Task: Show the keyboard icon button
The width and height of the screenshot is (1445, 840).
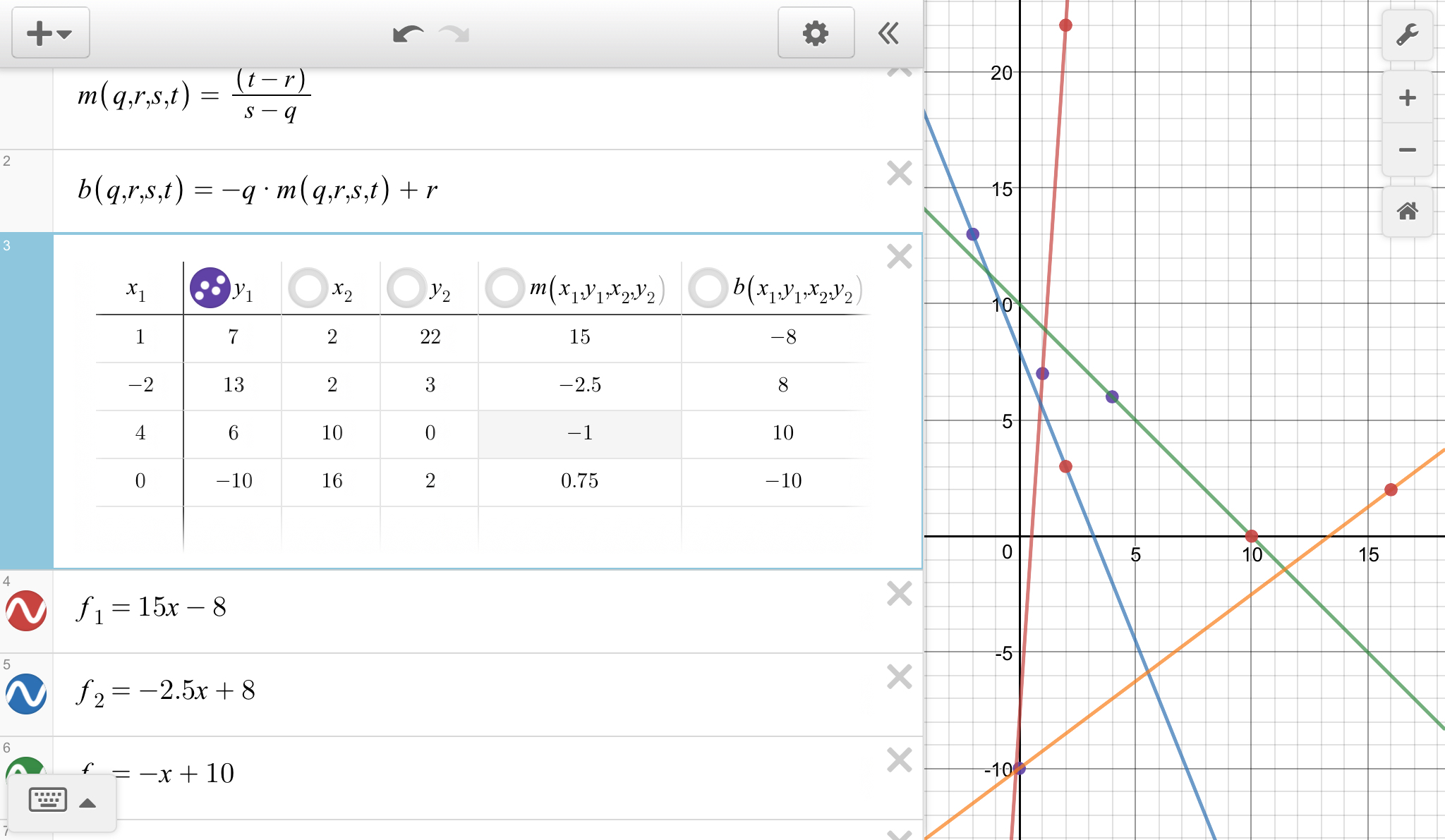Action: (47, 800)
